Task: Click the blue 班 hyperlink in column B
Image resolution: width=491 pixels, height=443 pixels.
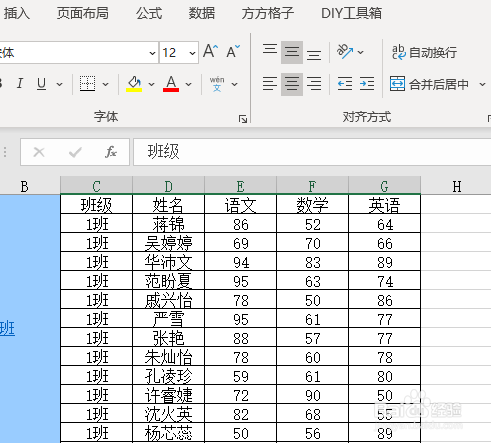Action: pos(7,329)
